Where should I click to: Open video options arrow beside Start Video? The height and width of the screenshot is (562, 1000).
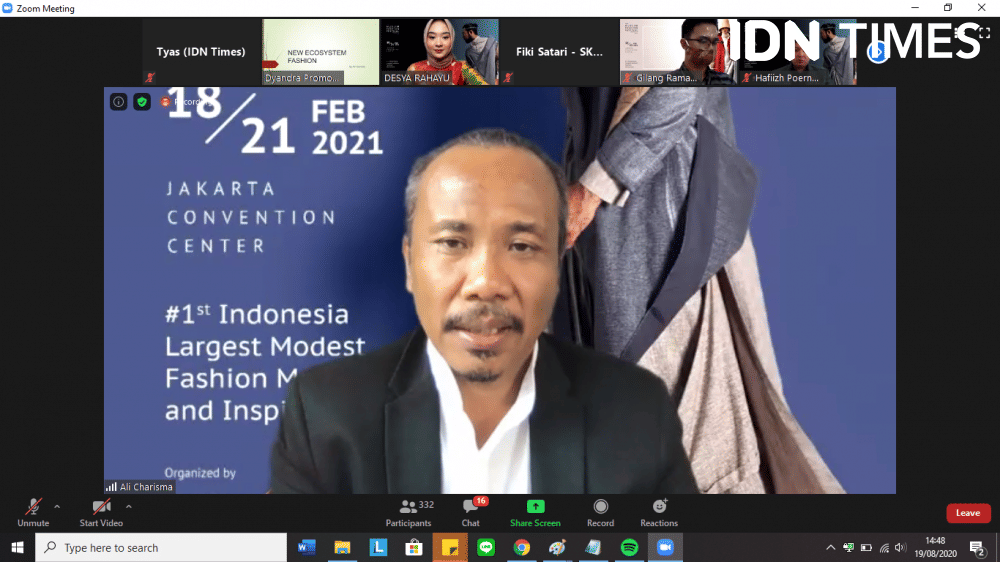tap(129, 506)
